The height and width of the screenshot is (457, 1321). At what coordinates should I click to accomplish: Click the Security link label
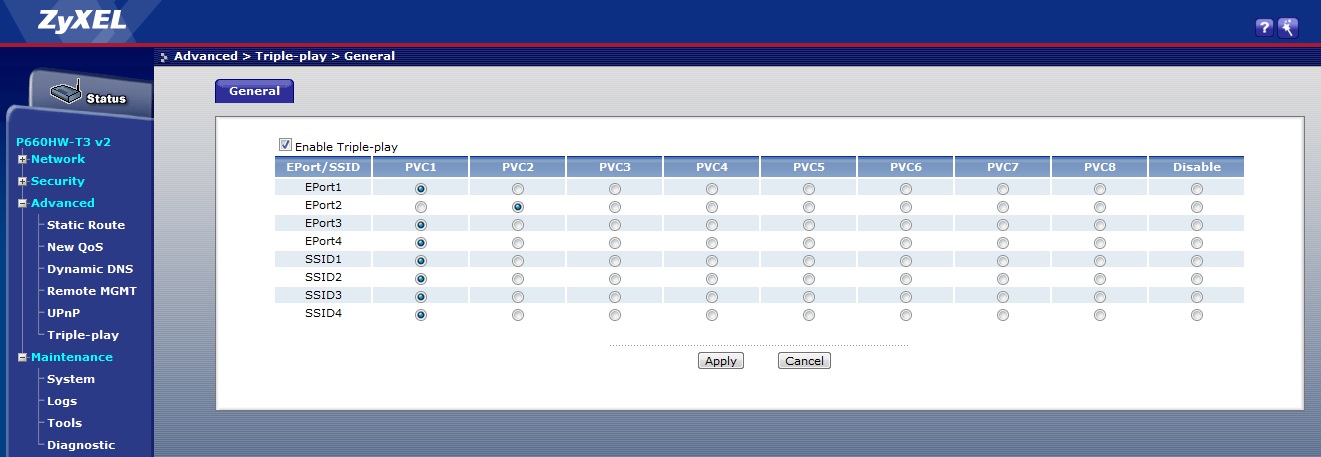(58, 181)
